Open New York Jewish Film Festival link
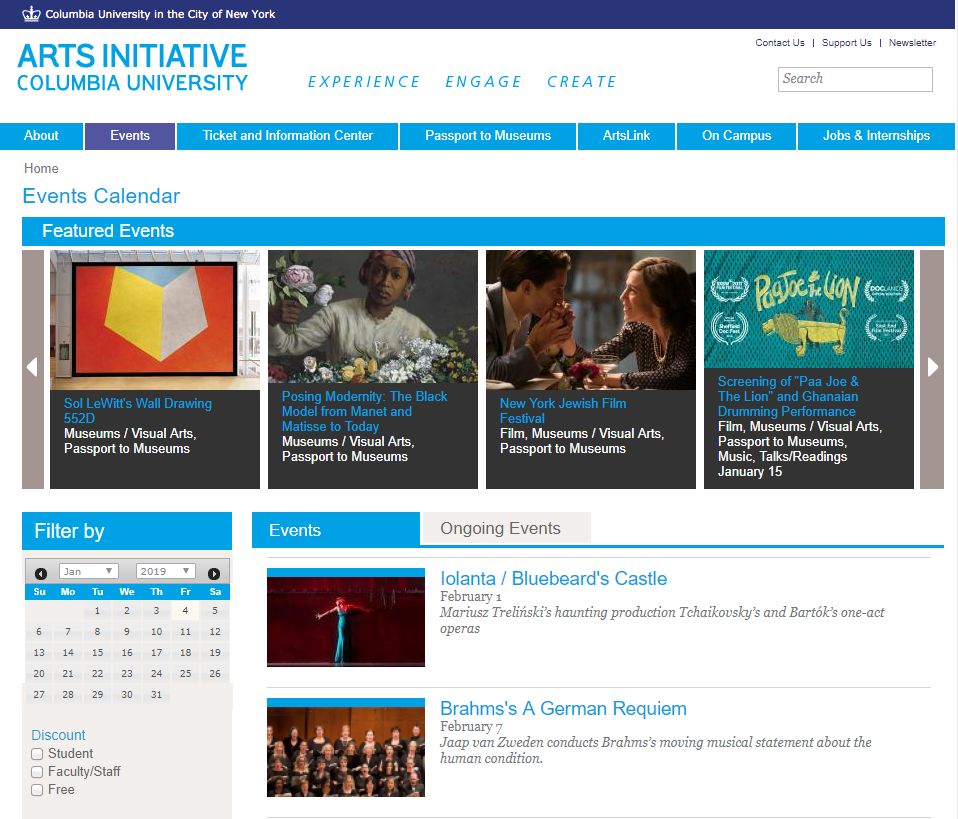This screenshot has height=819, width=958. (563, 411)
